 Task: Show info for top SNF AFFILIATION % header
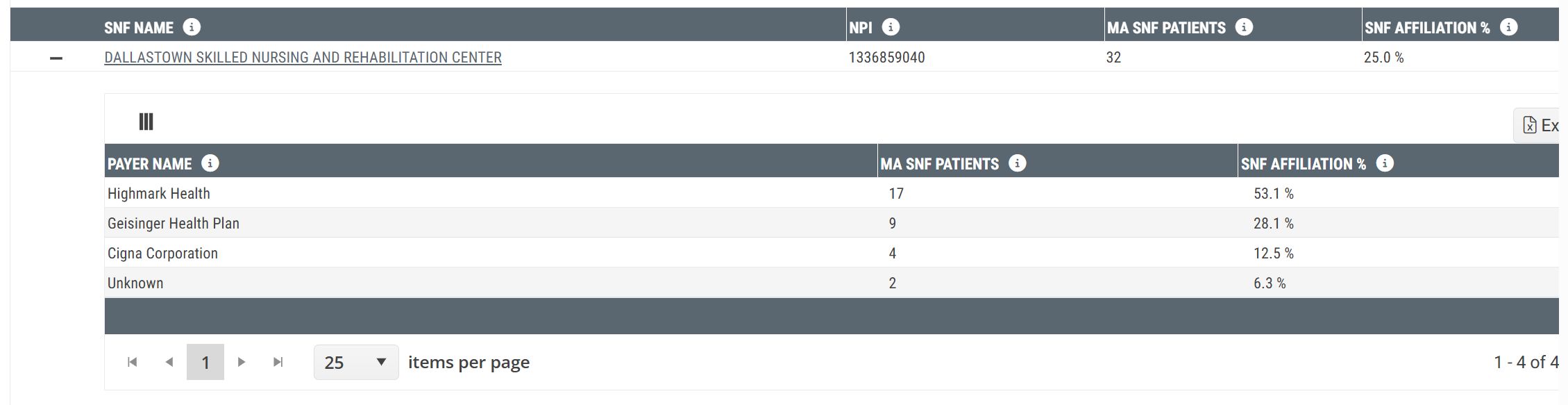point(1508,27)
